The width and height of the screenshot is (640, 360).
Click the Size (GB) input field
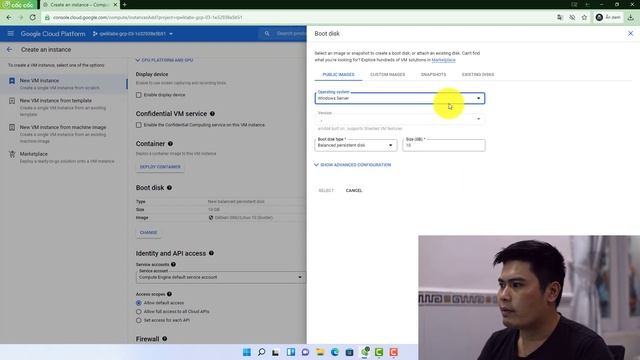(444, 145)
